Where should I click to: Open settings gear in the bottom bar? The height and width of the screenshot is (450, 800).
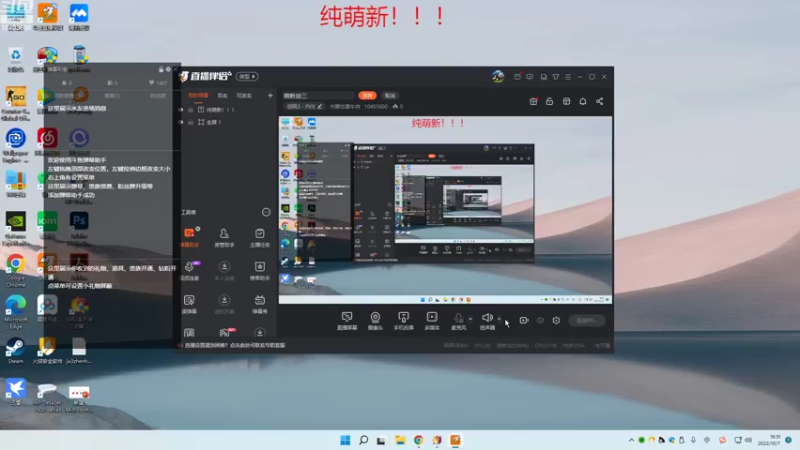pos(556,320)
